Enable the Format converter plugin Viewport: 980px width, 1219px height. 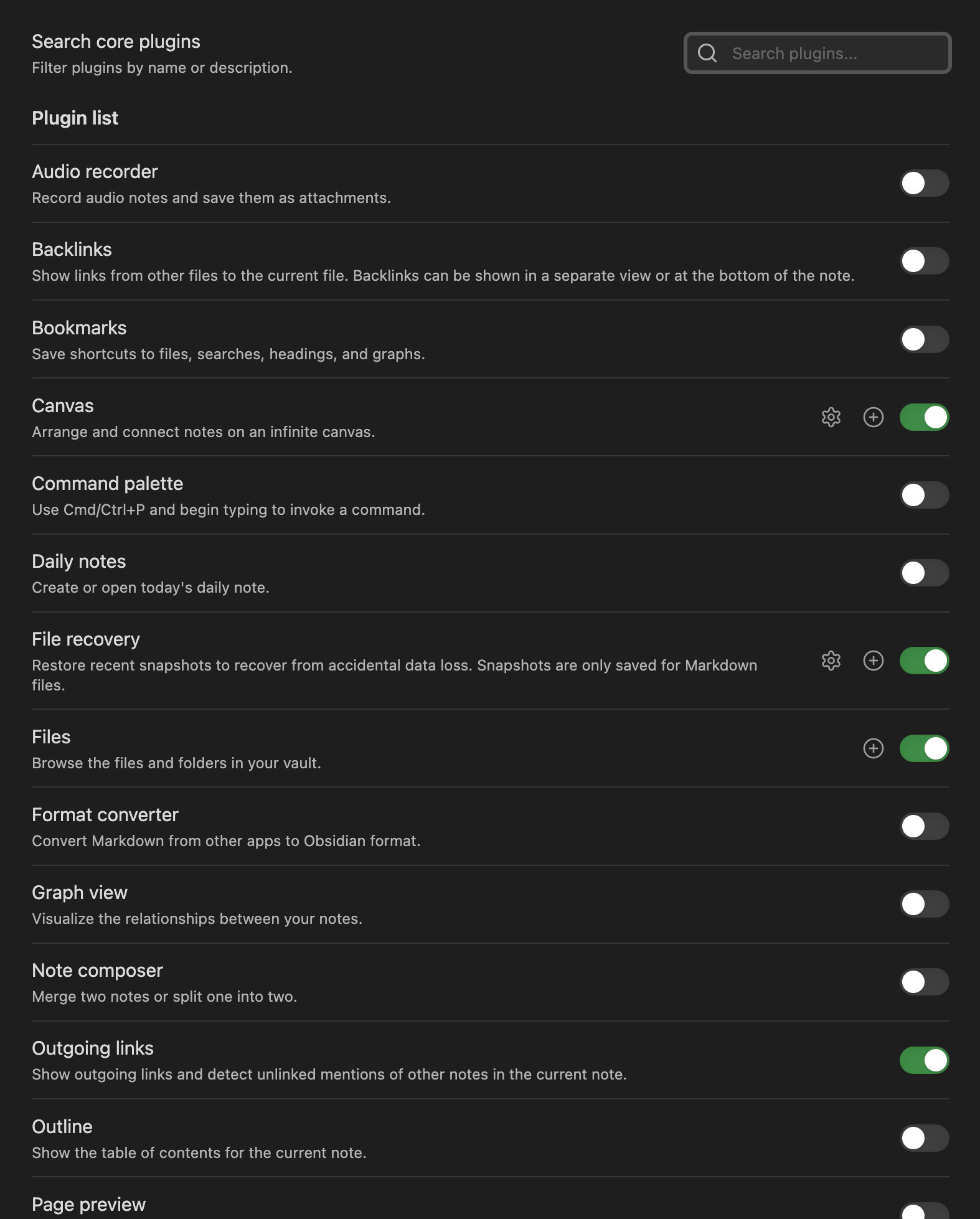(924, 826)
